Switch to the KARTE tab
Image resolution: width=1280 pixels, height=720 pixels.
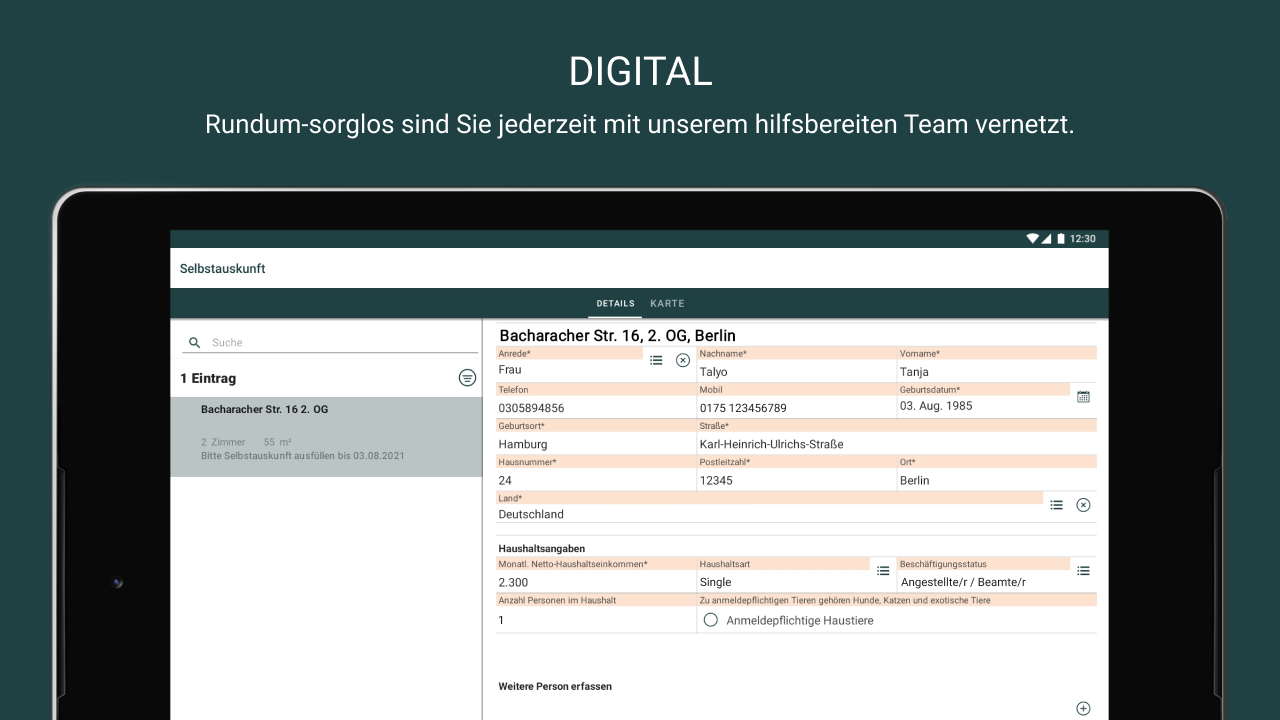click(667, 303)
